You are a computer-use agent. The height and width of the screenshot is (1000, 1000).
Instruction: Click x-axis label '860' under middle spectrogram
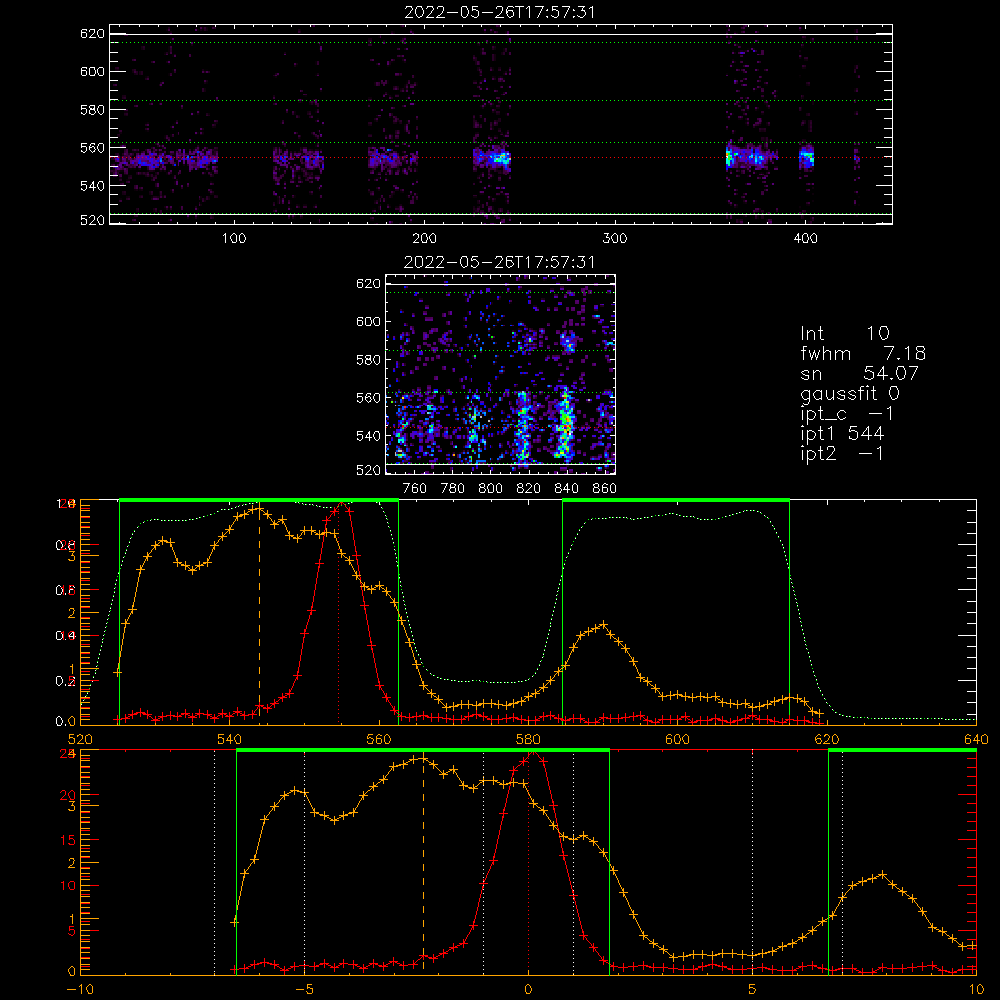(x=604, y=489)
